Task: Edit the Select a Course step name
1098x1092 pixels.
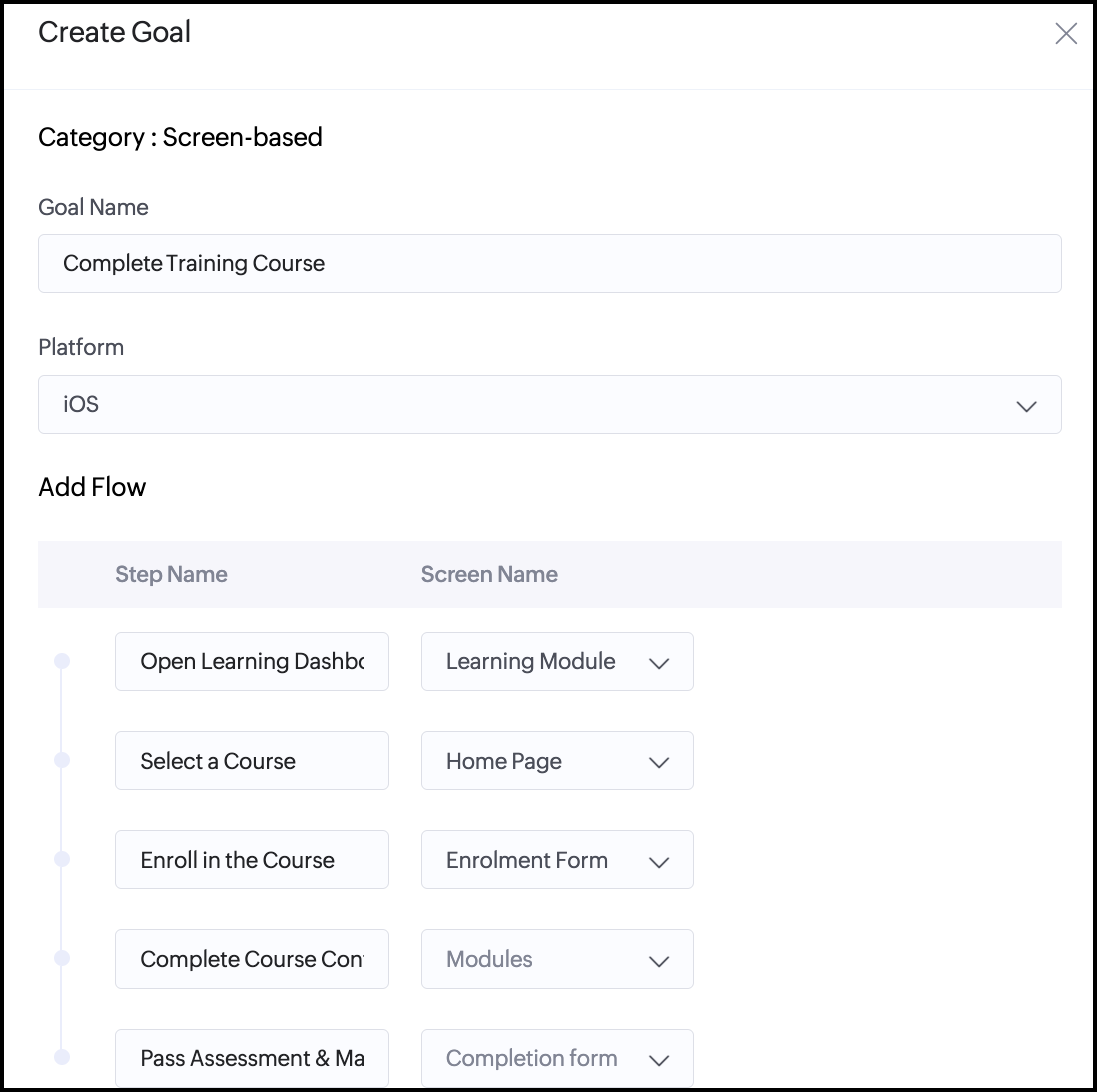Action: coord(251,761)
